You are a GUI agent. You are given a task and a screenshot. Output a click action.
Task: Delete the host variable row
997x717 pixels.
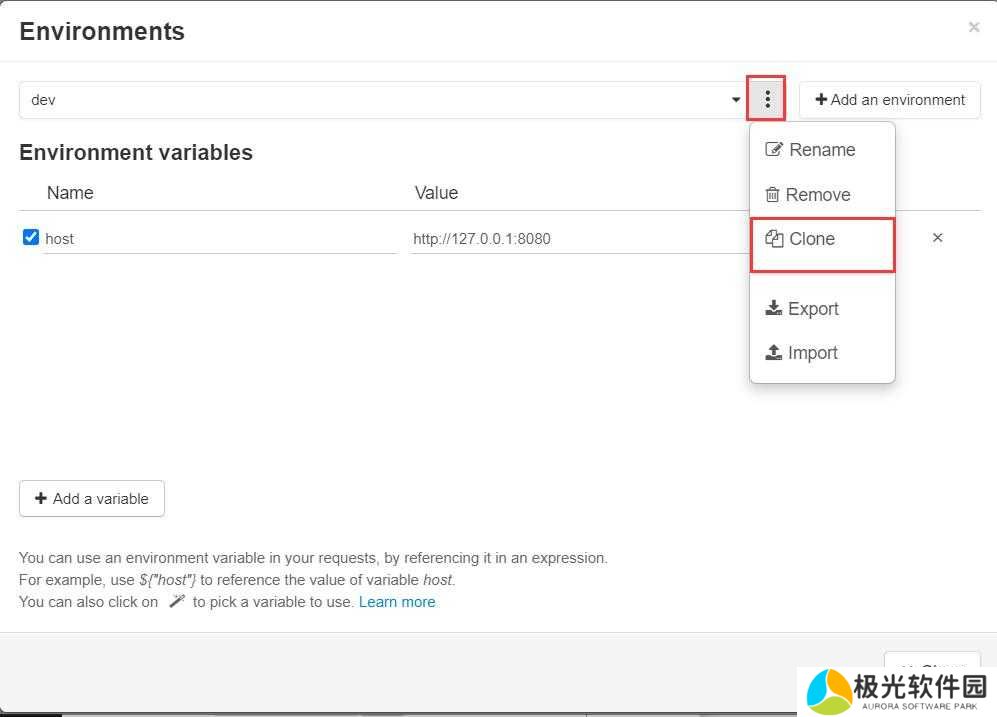[x=937, y=238]
